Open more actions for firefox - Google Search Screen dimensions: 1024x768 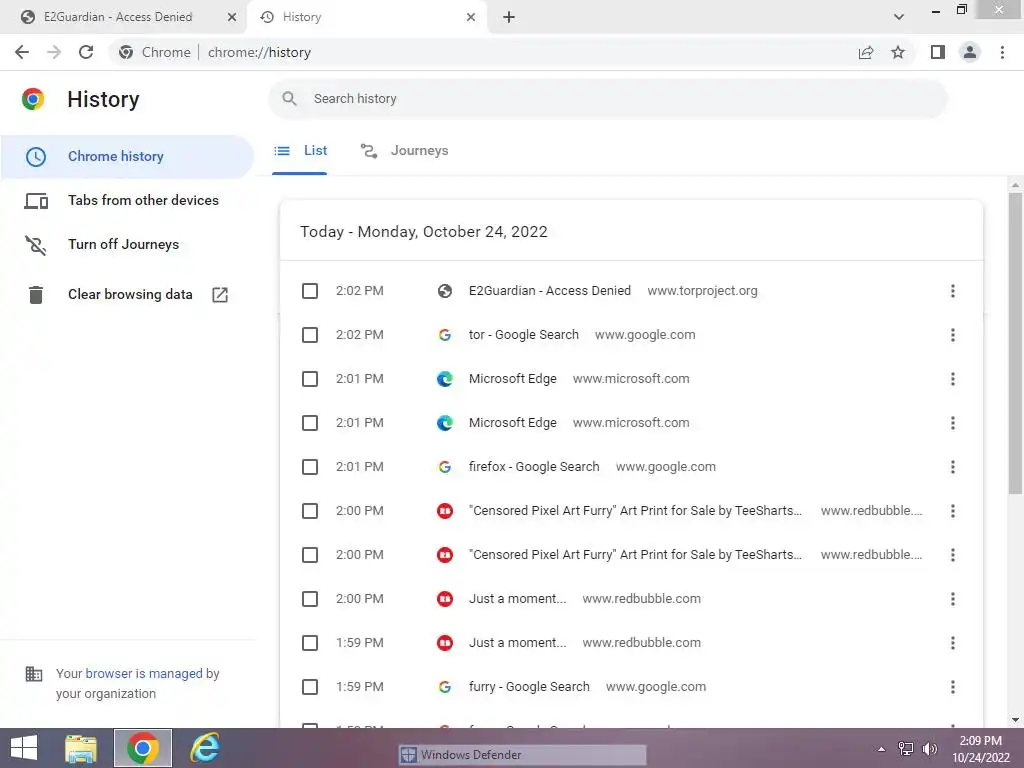[953, 467]
